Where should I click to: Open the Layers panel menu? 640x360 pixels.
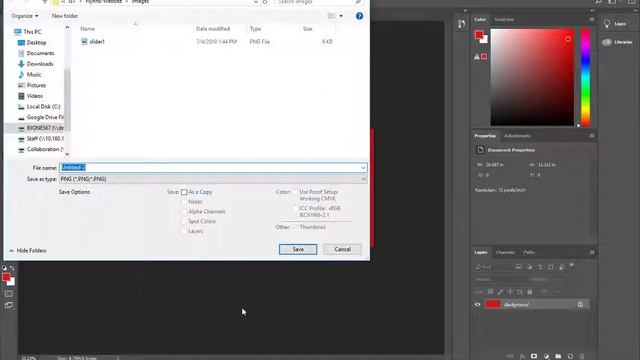[x=592, y=252]
